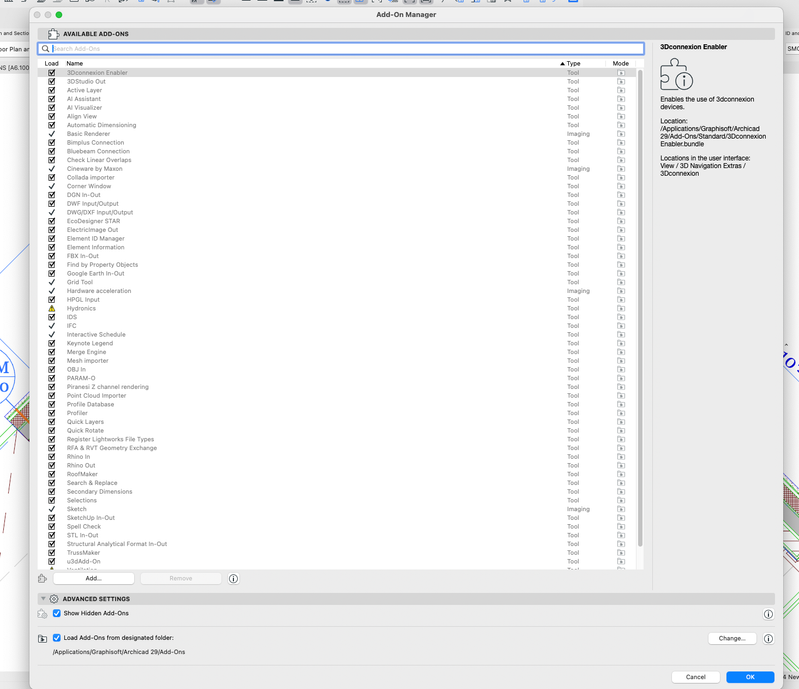
Task: Sort add-ons by the Name column header
Action: (x=74, y=63)
